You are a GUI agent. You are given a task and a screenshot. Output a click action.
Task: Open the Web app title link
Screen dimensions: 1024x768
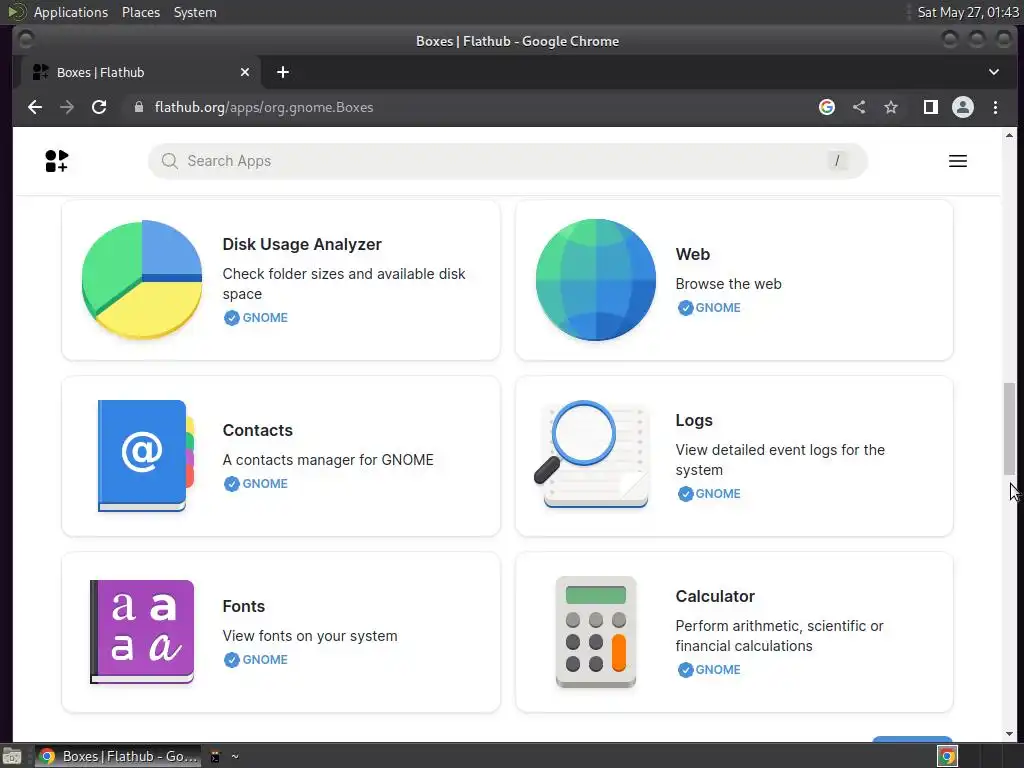[692, 254]
